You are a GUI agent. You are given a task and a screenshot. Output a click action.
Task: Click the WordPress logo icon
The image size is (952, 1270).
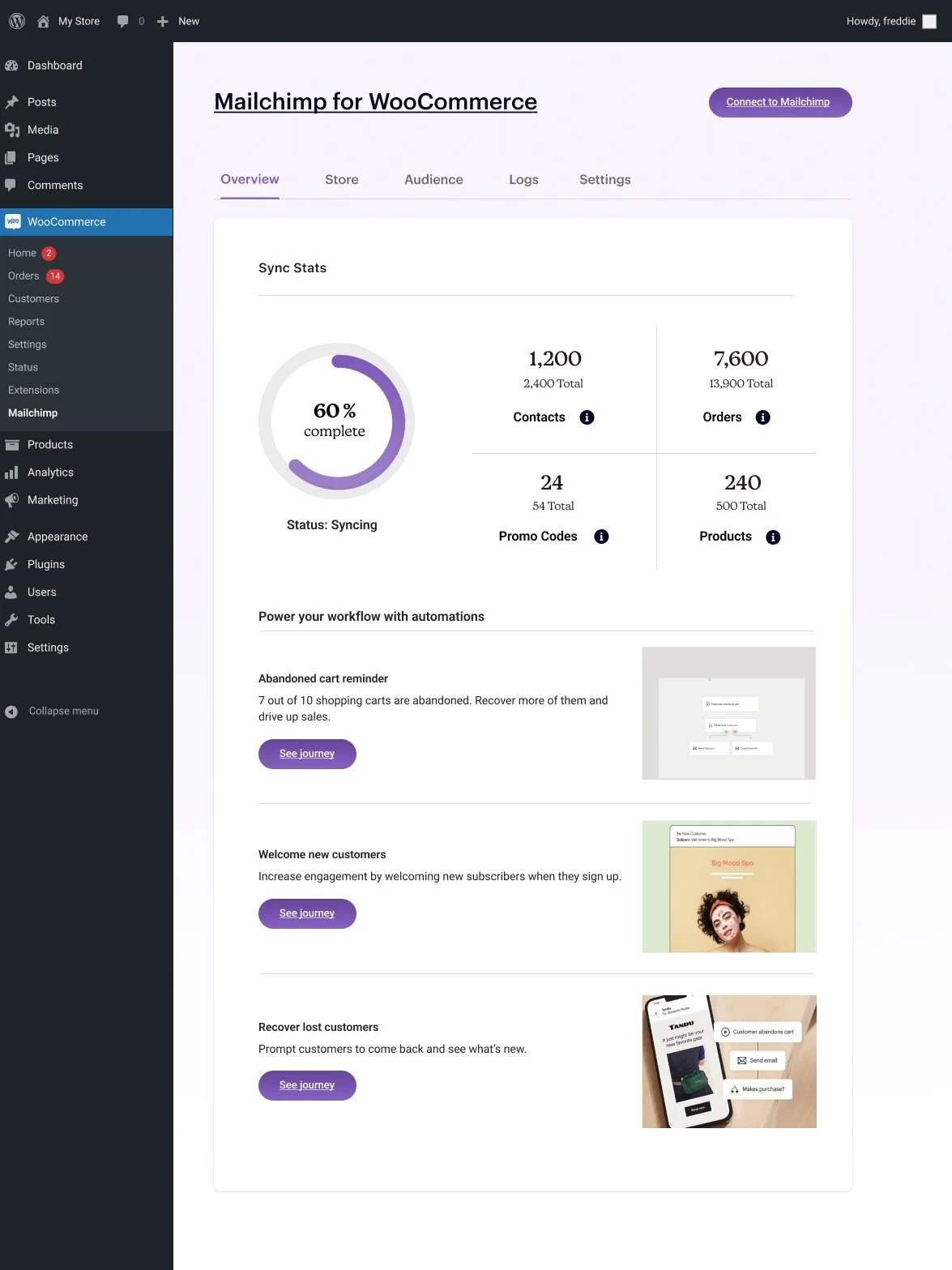click(x=16, y=21)
